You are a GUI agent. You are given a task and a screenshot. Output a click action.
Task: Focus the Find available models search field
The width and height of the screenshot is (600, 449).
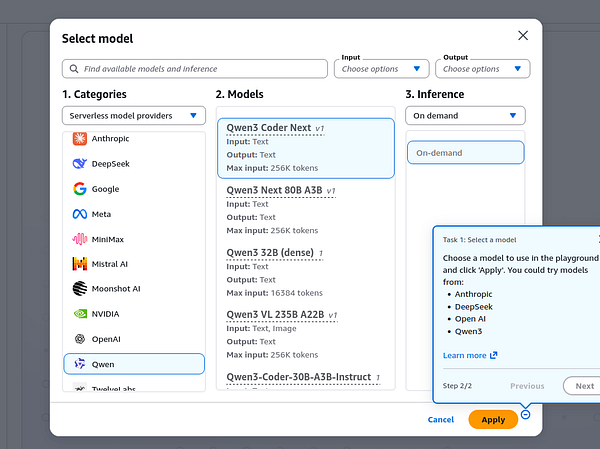(194, 69)
